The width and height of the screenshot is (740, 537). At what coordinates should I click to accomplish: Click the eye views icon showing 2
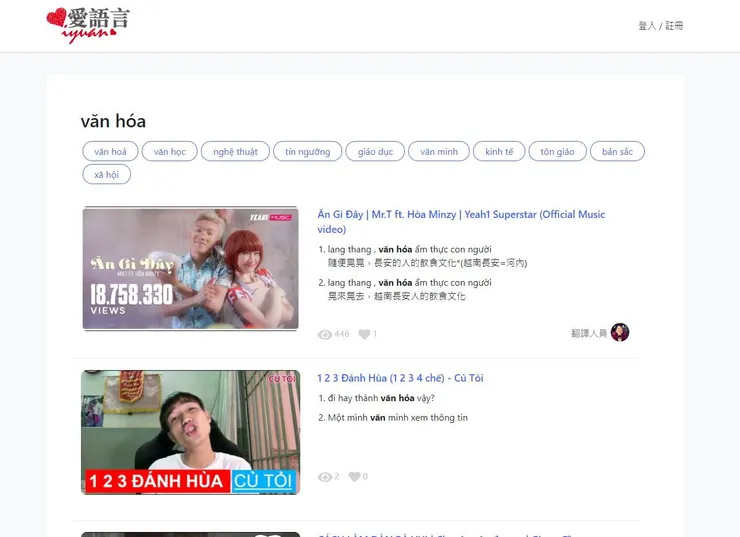click(x=325, y=477)
